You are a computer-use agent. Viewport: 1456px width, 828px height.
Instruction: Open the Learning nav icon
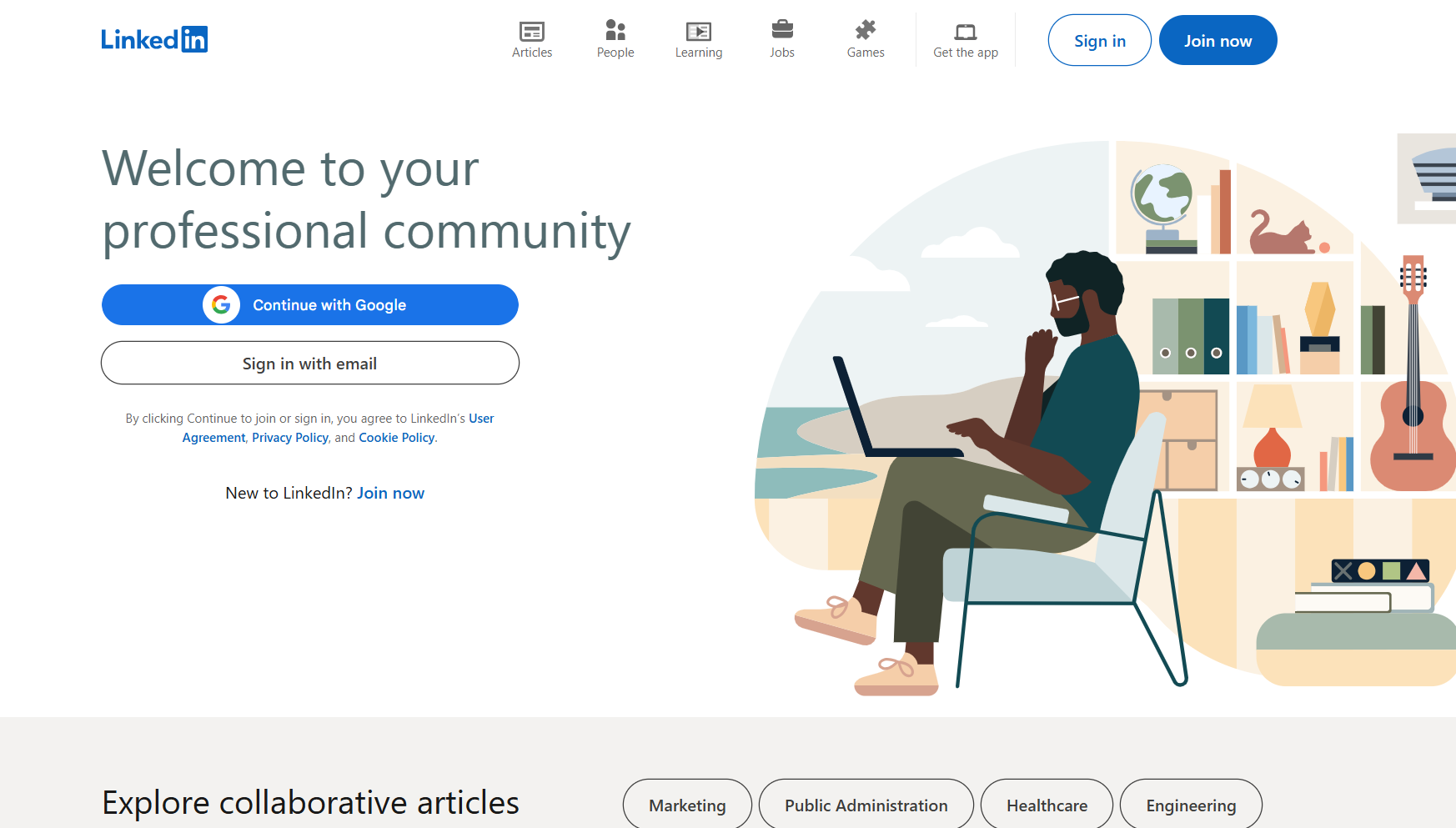pos(699,31)
